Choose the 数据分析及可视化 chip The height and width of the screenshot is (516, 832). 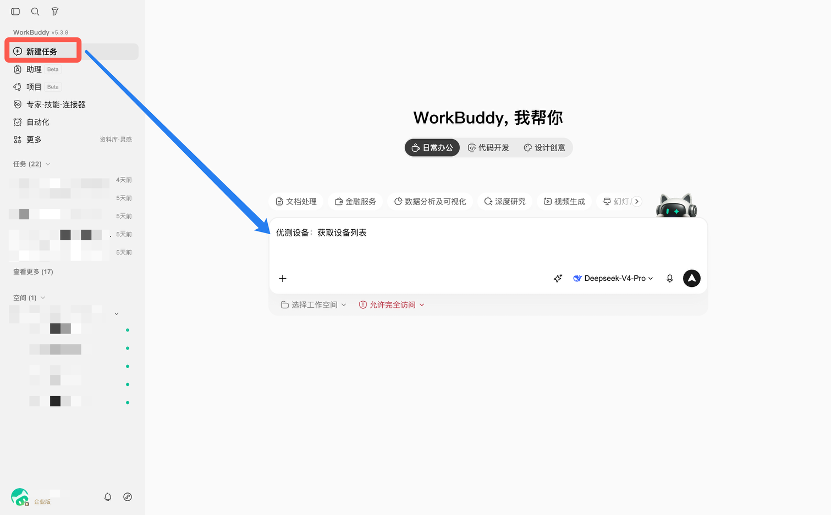click(430, 202)
